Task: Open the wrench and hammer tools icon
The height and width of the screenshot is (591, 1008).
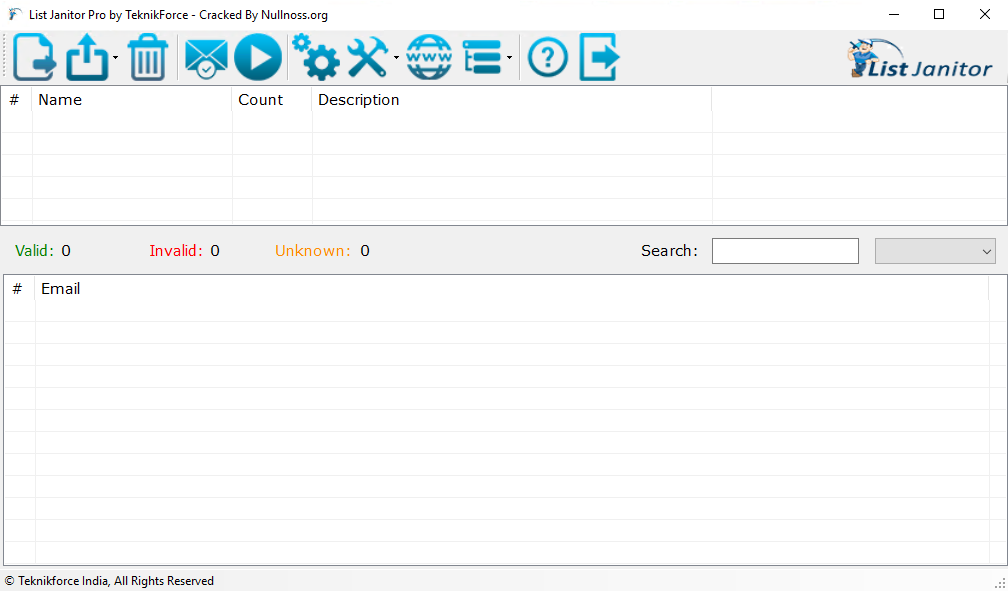Action: [368, 57]
